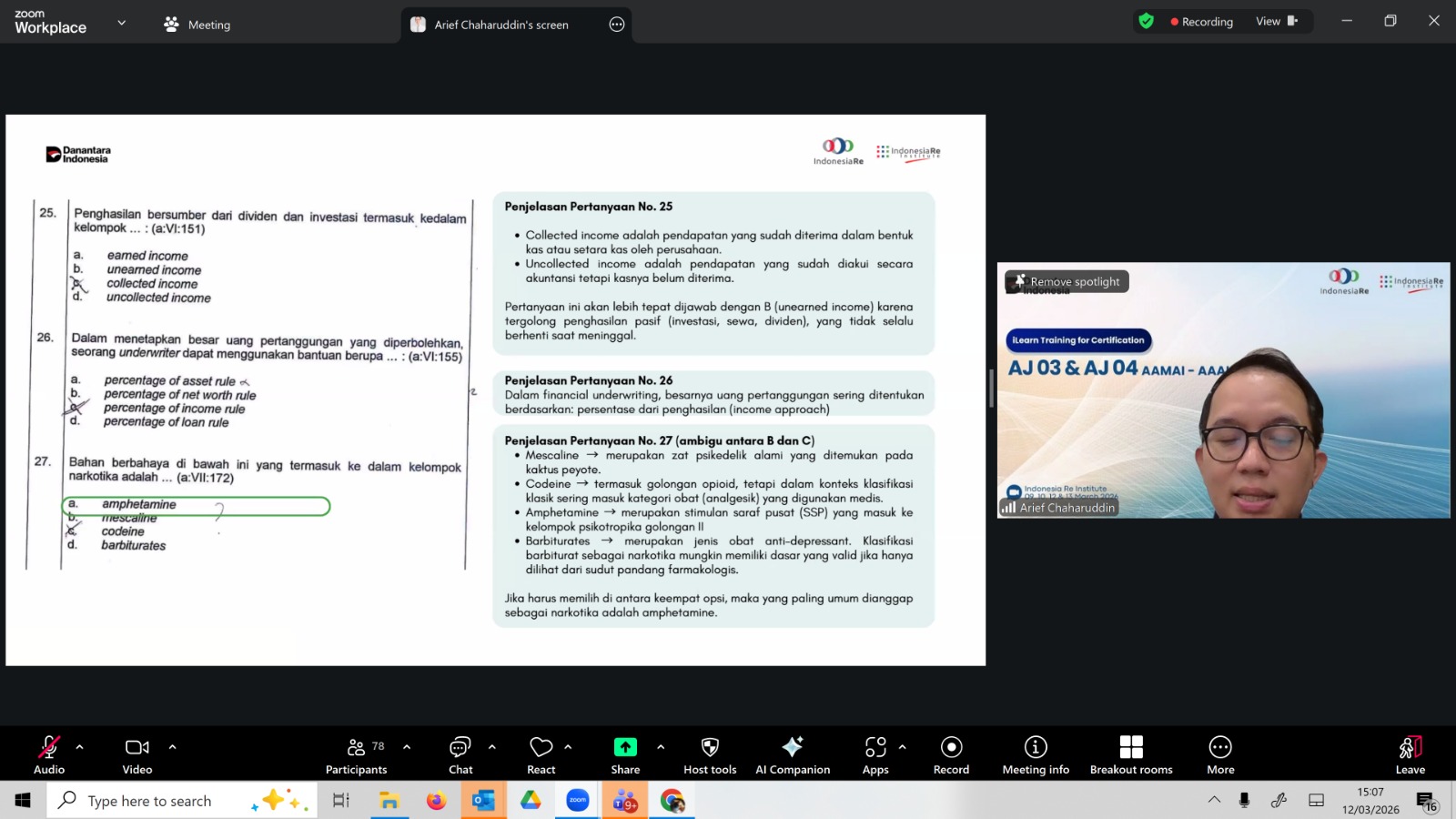The height and width of the screenshot is (819, 1456).
Task: Leave the meeting
Action: [1410, 753]
